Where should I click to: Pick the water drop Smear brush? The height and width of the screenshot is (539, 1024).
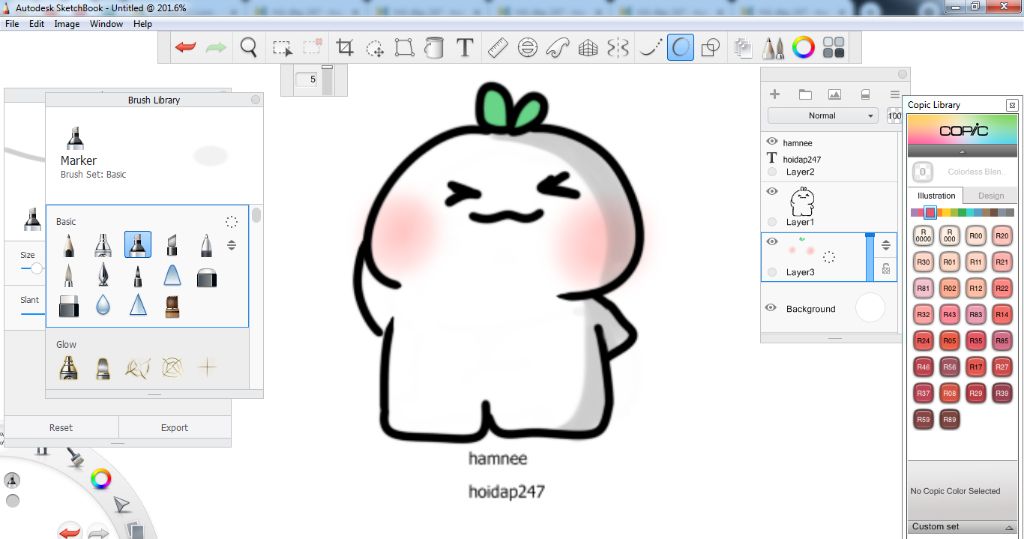103,305
